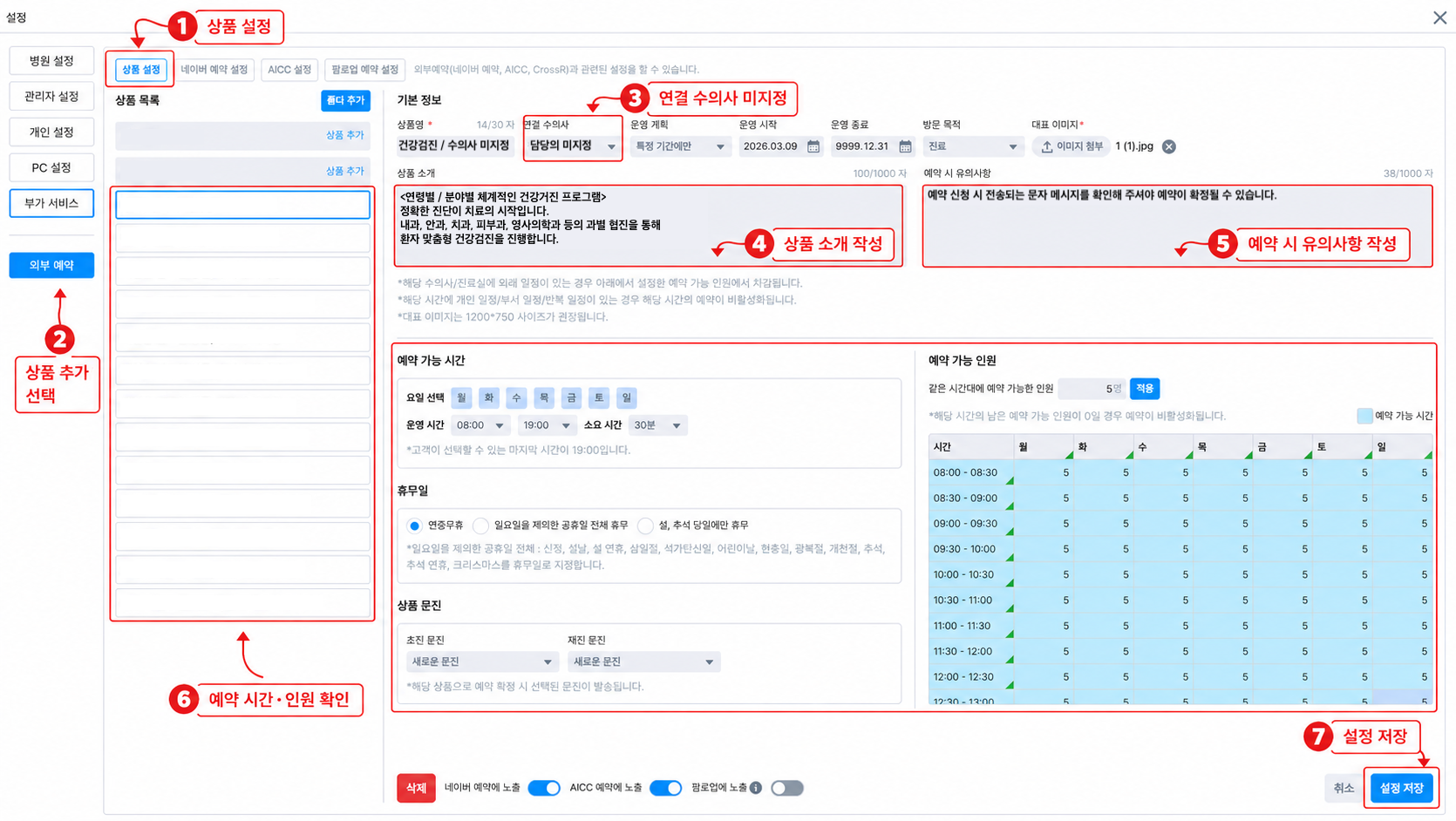Remove attached image 1 (1).jpg
Viewport: 1456px width, 821px height.
coord(1169,146)
